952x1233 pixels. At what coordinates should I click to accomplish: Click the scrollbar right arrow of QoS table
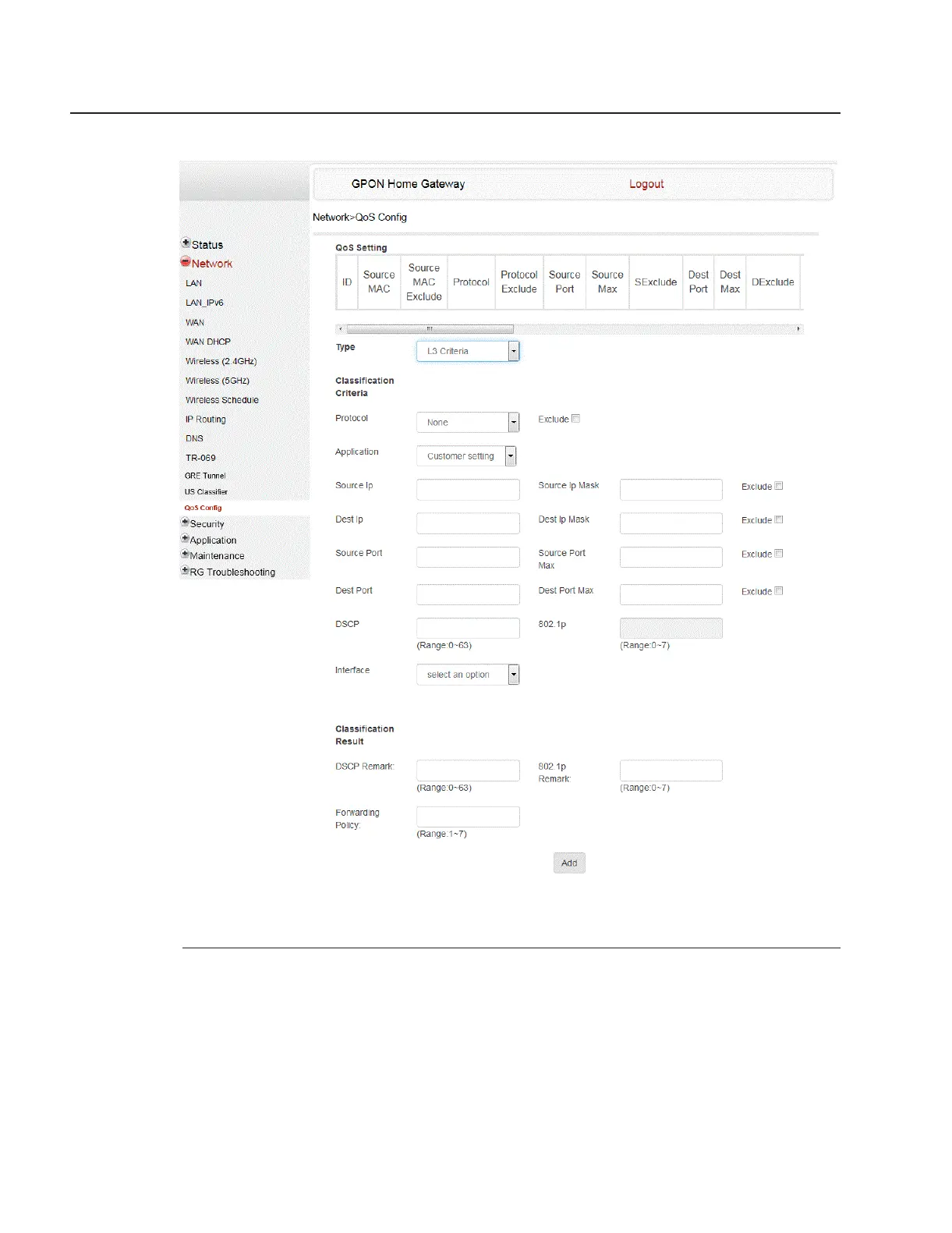point(798,329)
